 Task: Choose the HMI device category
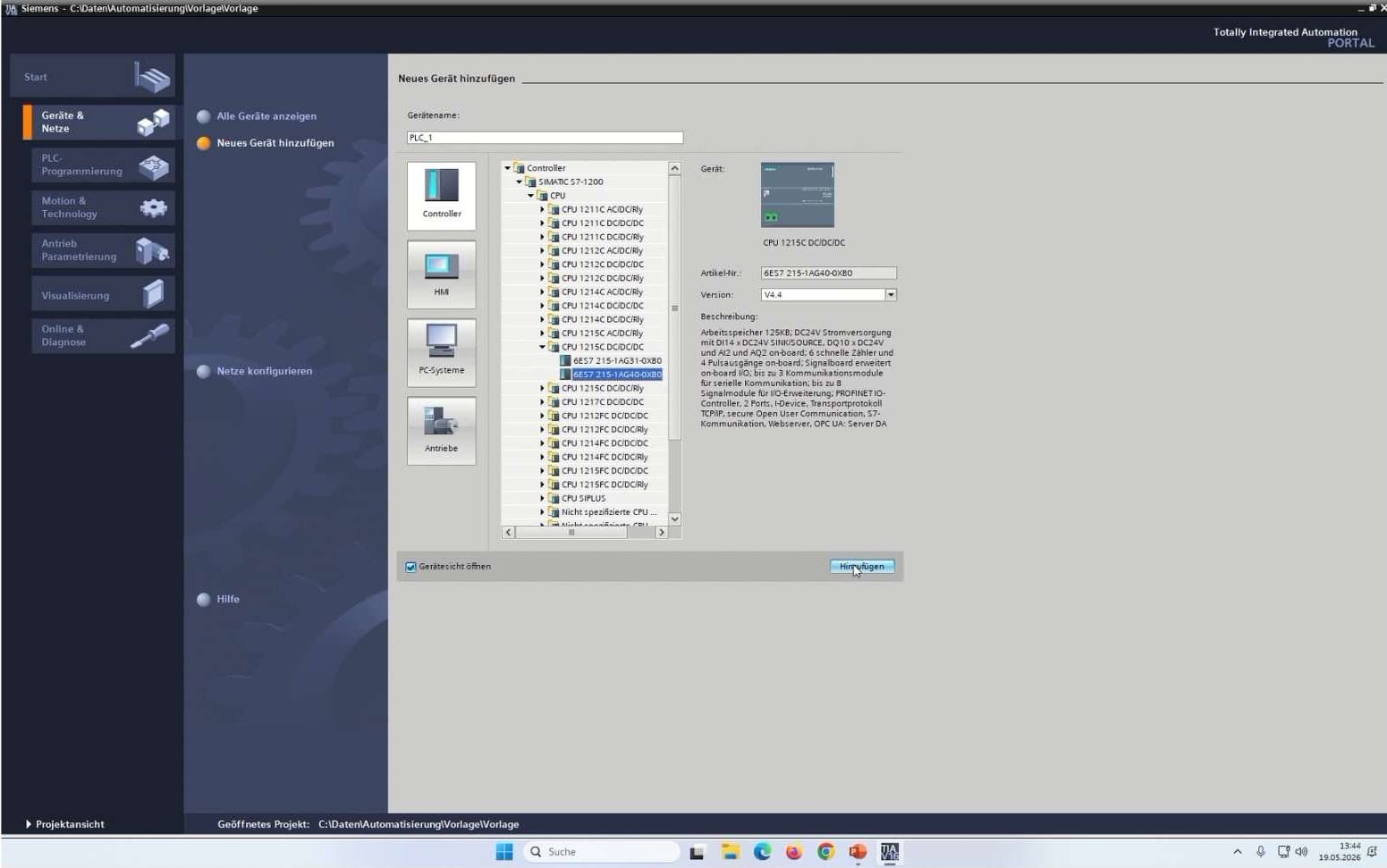pos(442,274)
